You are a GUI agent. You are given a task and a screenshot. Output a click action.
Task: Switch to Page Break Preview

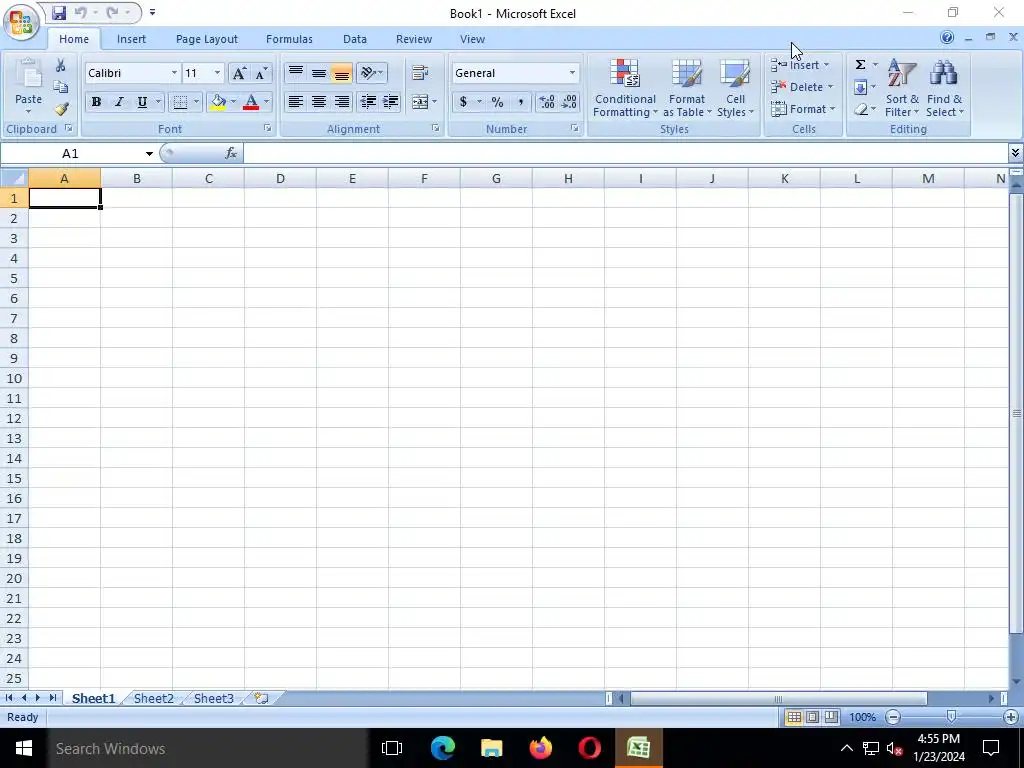[831, 717]
